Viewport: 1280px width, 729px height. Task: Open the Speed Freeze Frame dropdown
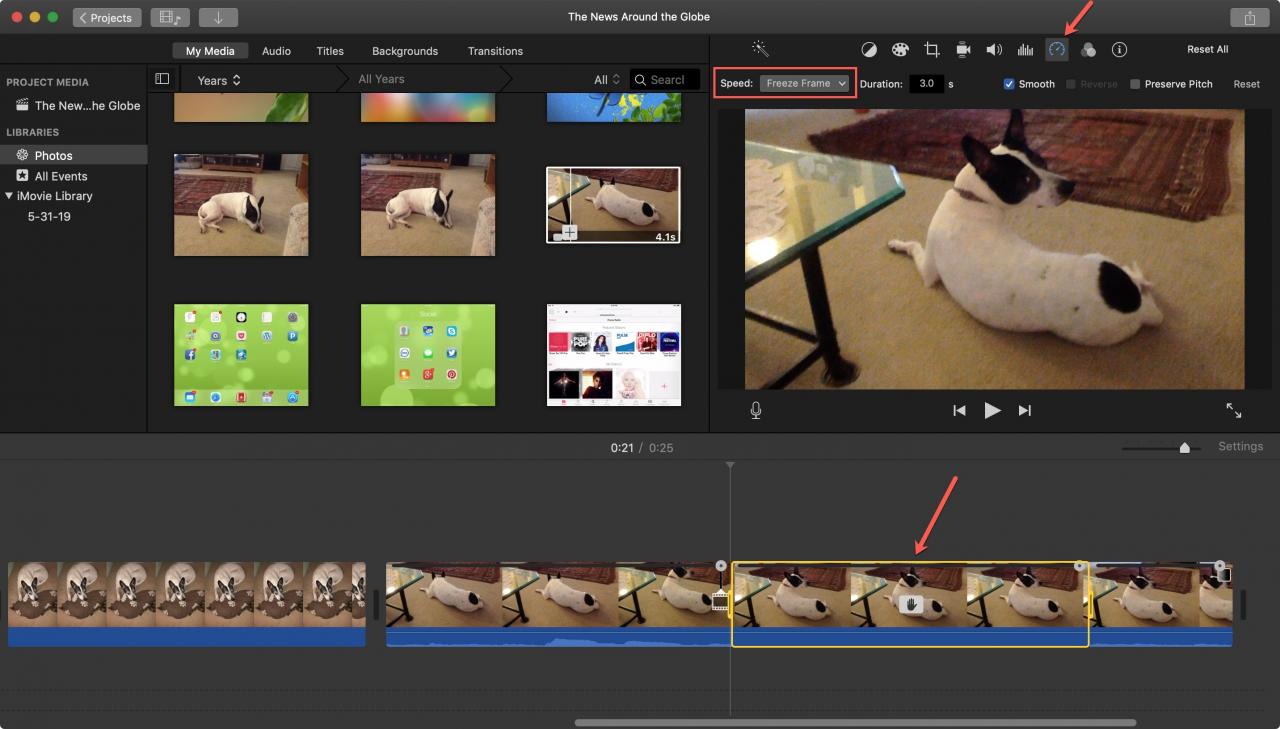point(805,84)
